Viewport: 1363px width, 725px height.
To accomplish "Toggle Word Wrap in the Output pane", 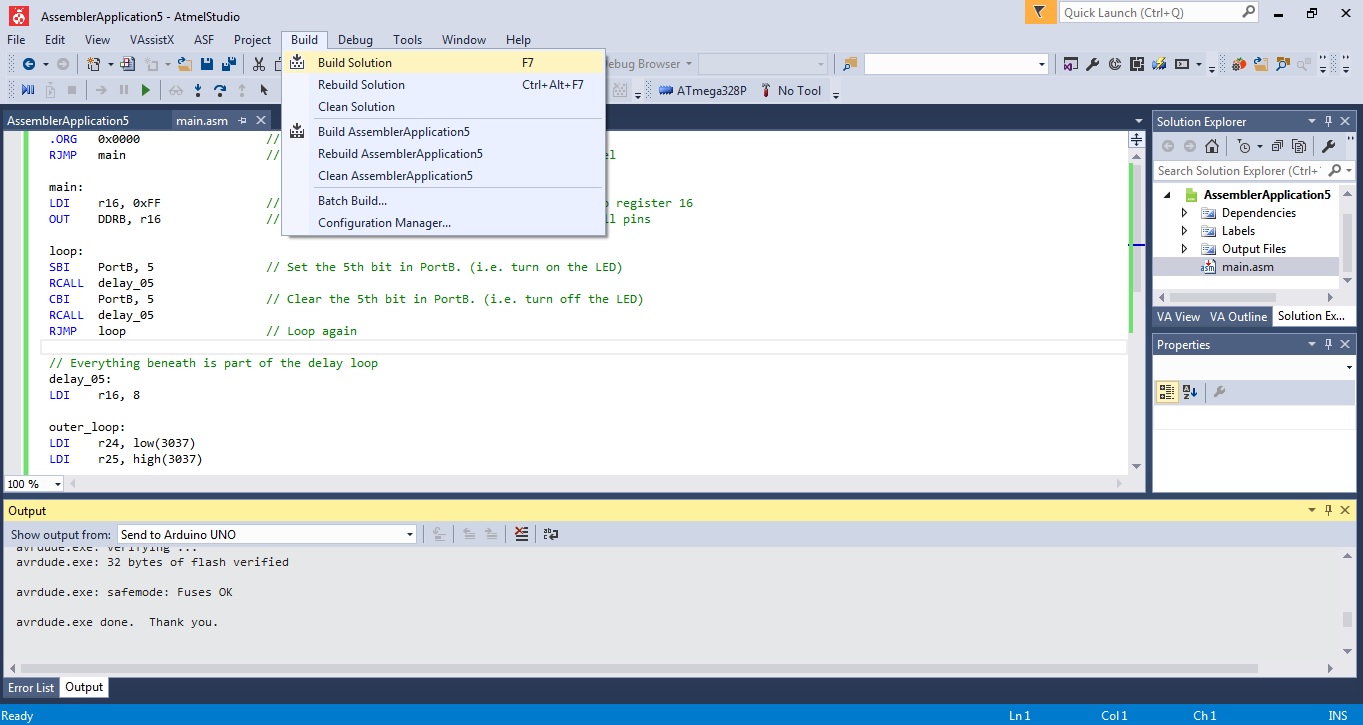I will point(551,533).
